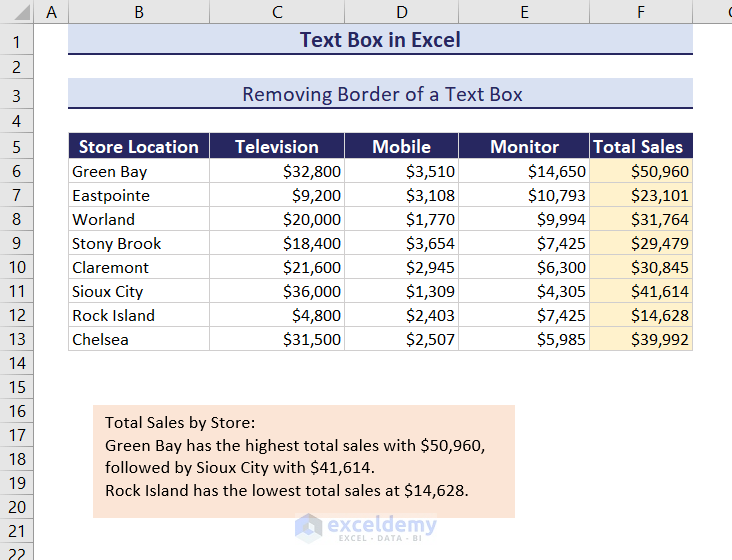The image size is (732, 560).
Task: Click the 'Removing Border of a Text Box' heading
Action: tap(380, 95)
